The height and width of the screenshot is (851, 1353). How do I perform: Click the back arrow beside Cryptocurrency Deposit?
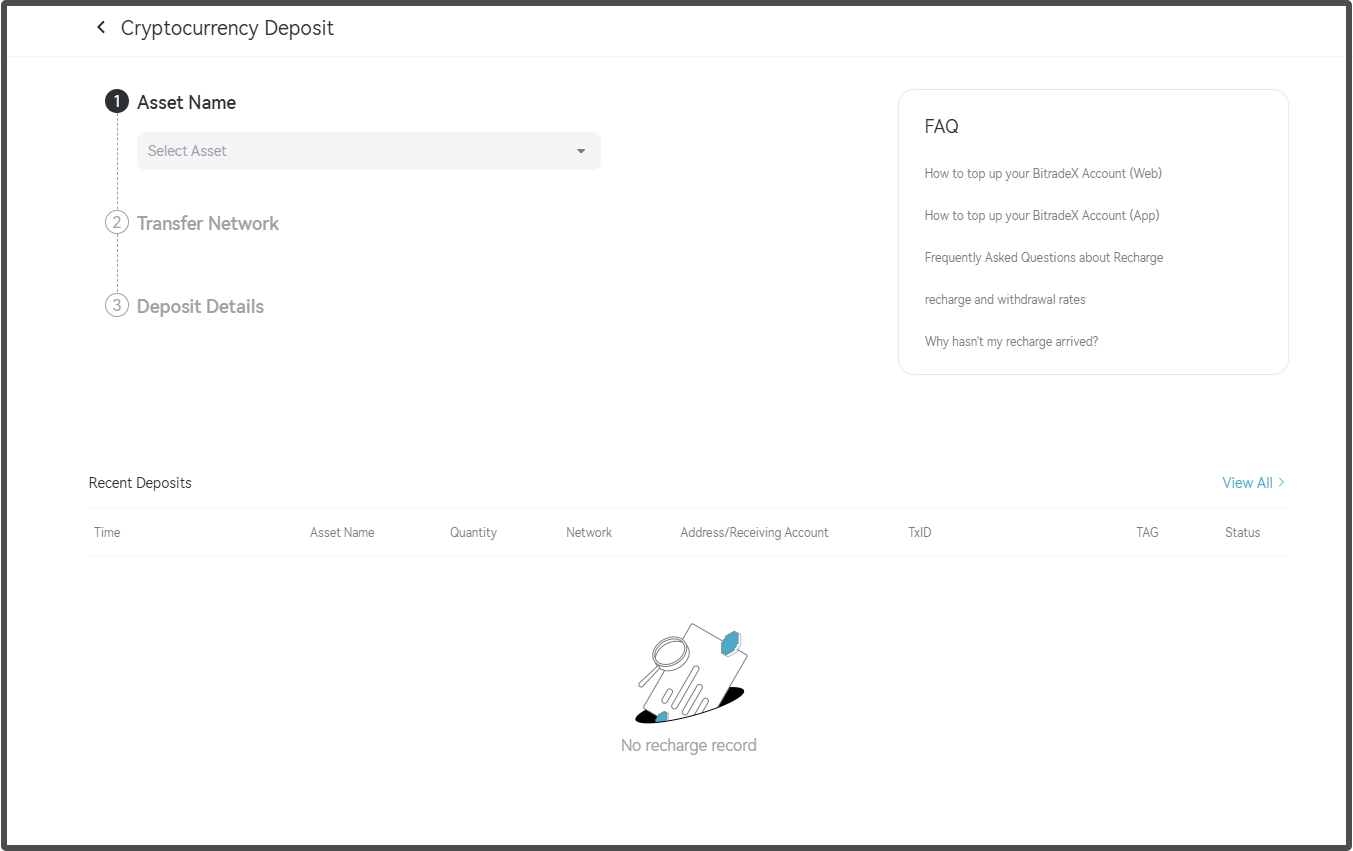click(101, 28)
